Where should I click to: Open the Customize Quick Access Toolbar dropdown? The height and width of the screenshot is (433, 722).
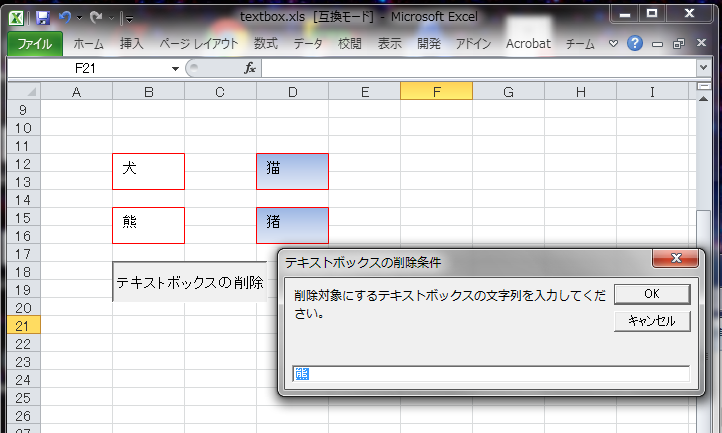129,18
